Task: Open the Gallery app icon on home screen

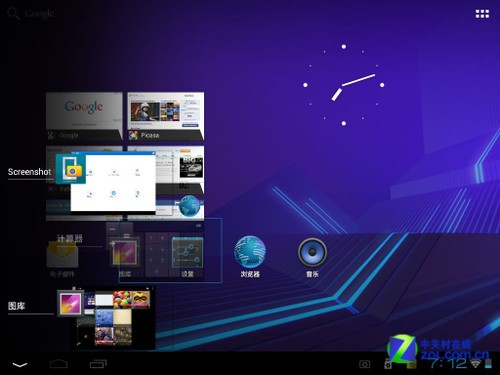Action: [x=125, y=252]
